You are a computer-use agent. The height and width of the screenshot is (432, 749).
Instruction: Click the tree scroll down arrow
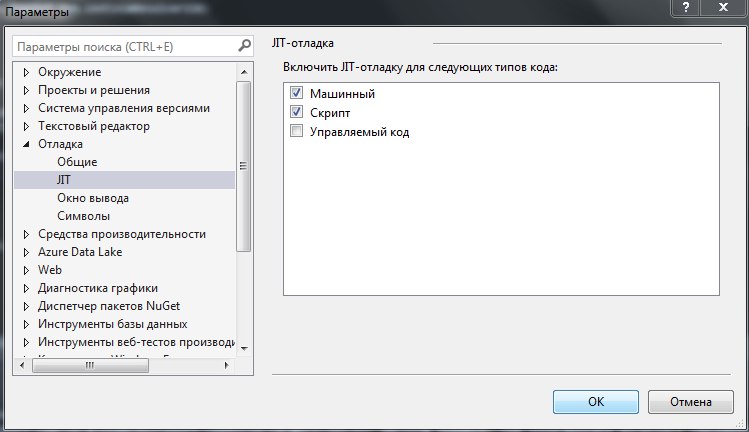pos(244,348)
